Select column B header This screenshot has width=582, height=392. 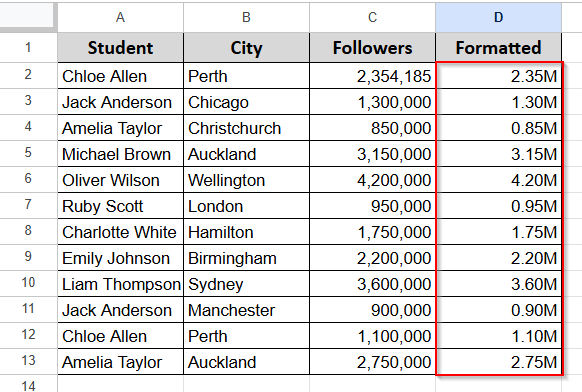[x=246, y=17]
